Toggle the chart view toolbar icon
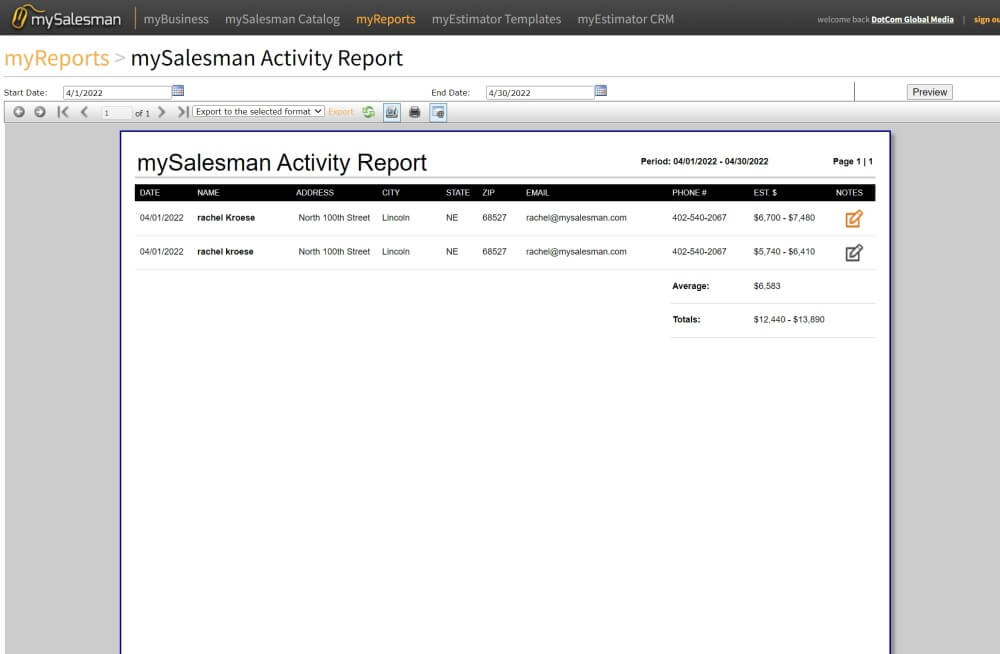 tap(392, 112)
